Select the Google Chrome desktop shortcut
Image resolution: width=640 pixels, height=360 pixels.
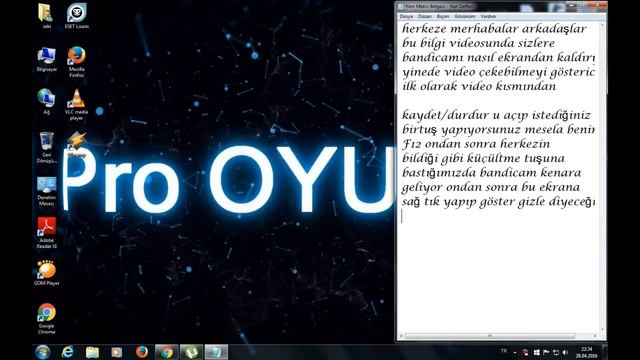(x=47, y=319)
